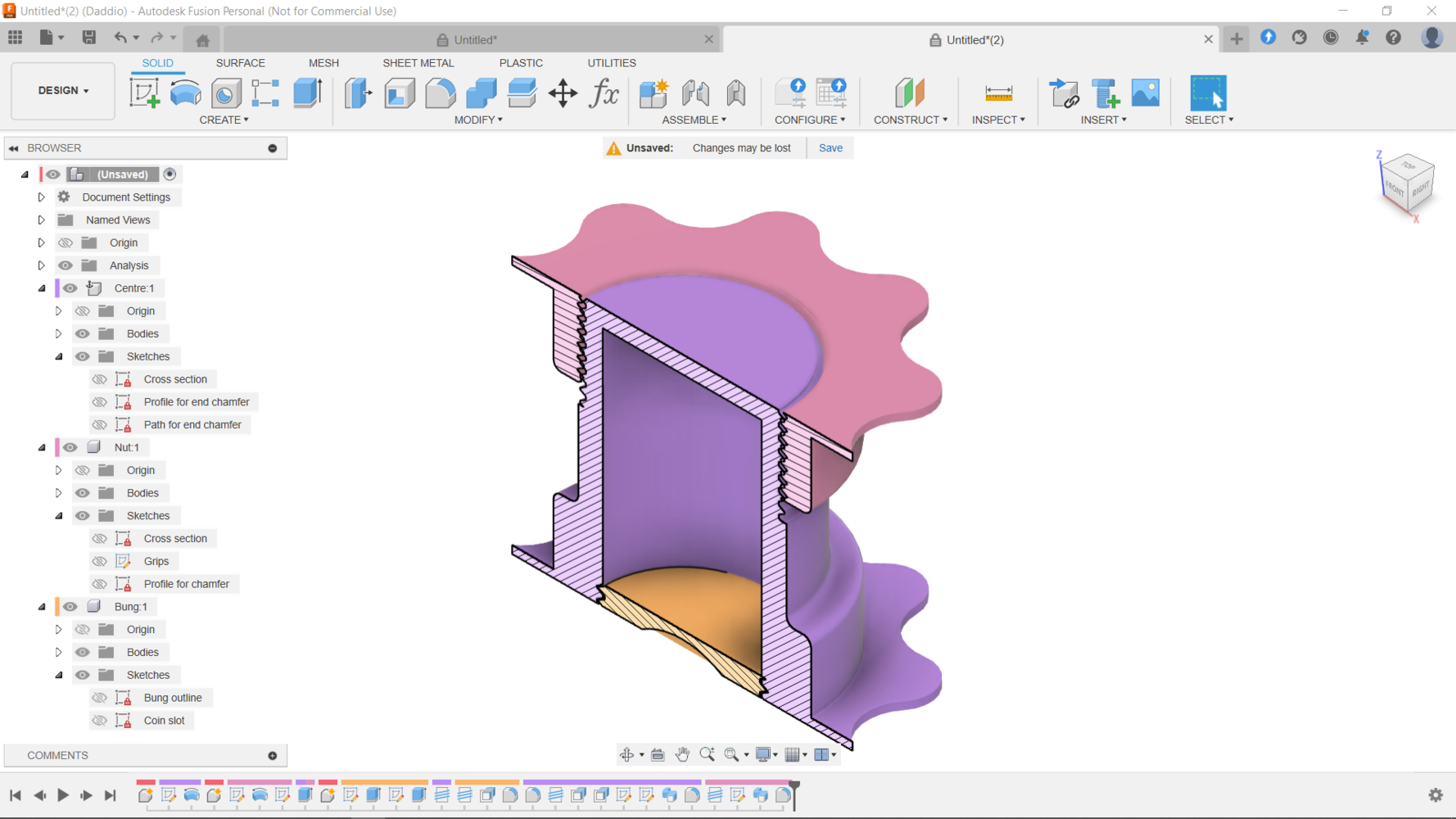Open the INSPECT menu label
This screenshot has width=1456, height=819.
click(x=998, y=120)
